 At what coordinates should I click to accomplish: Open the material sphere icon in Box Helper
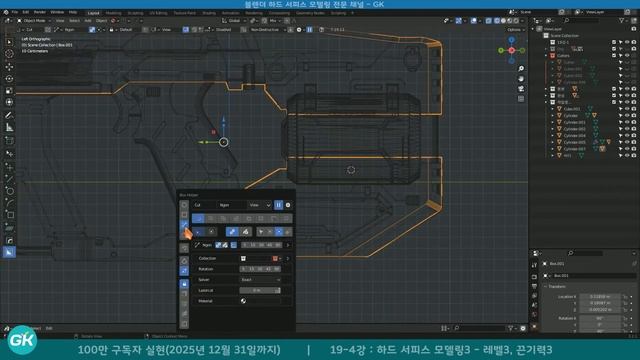point(243,301)
